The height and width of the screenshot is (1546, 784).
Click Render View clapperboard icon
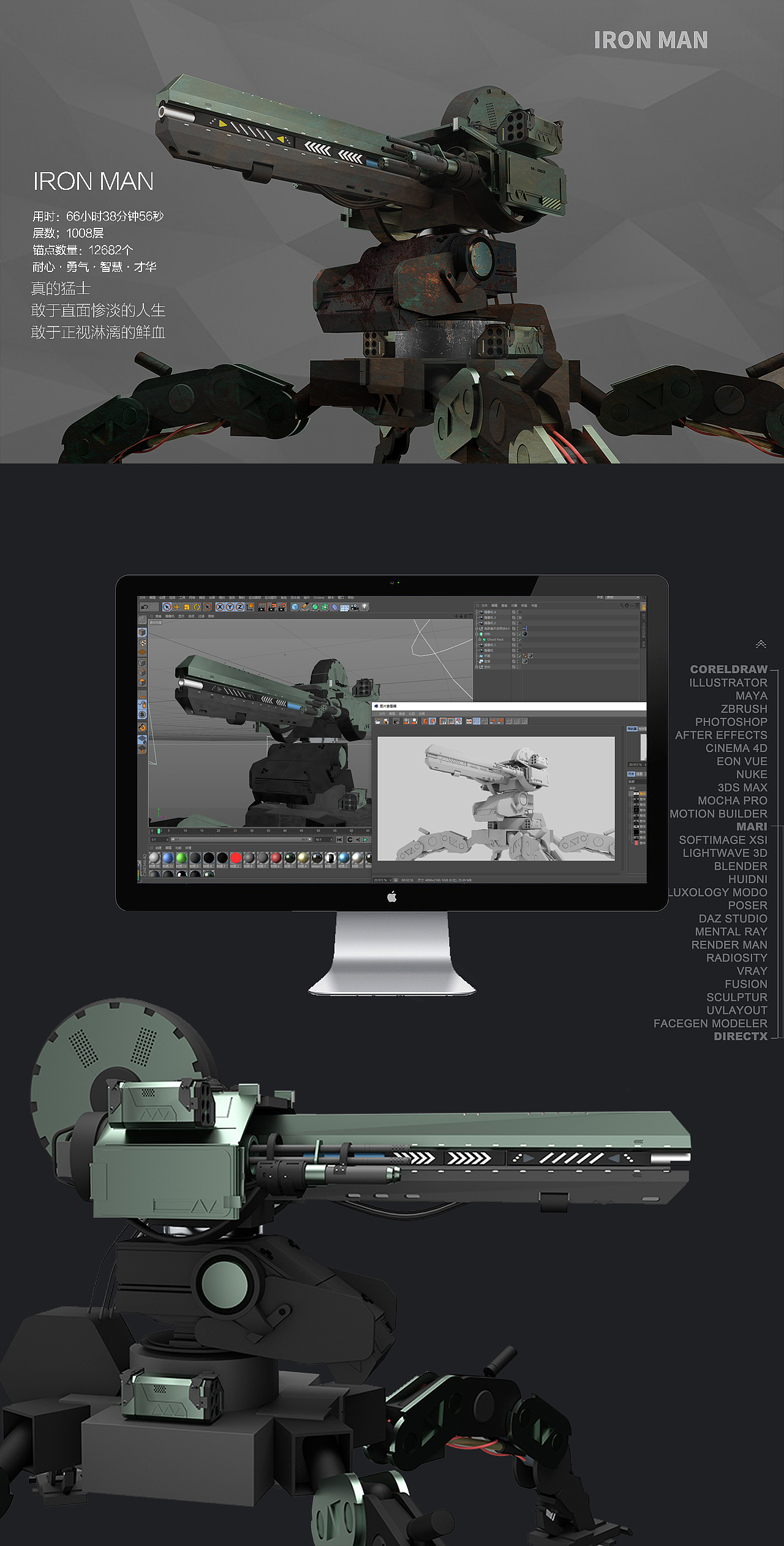262,607
